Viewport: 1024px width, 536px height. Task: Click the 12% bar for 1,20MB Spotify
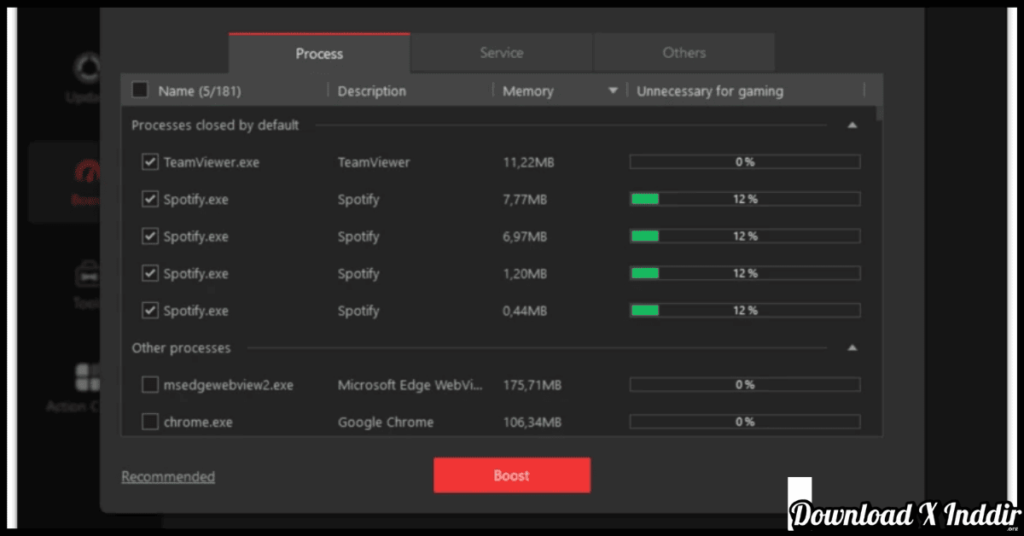(x=744, y=274)
